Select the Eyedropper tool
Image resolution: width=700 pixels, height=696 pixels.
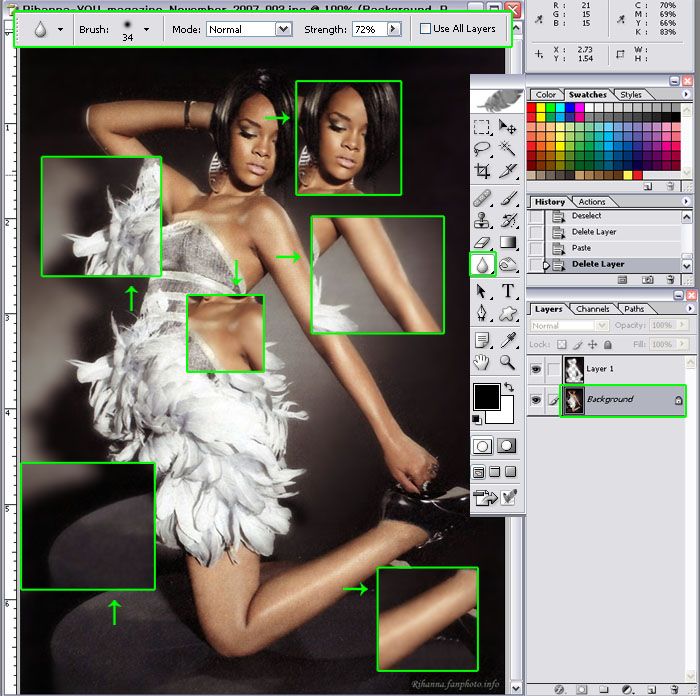pos(507,341)
